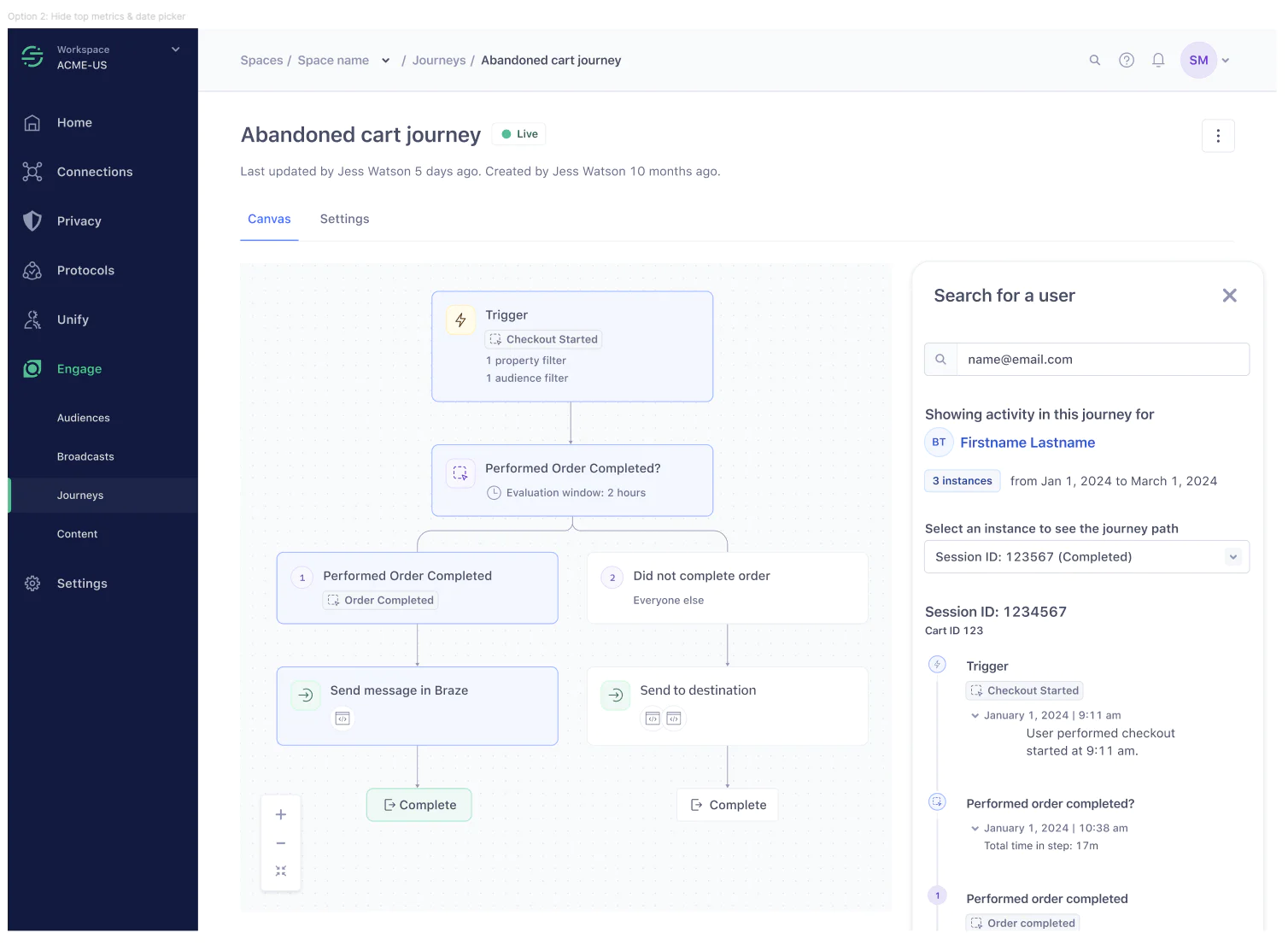
Task: Click the first destination icon under Send to destination
Action: coord(653,719)
